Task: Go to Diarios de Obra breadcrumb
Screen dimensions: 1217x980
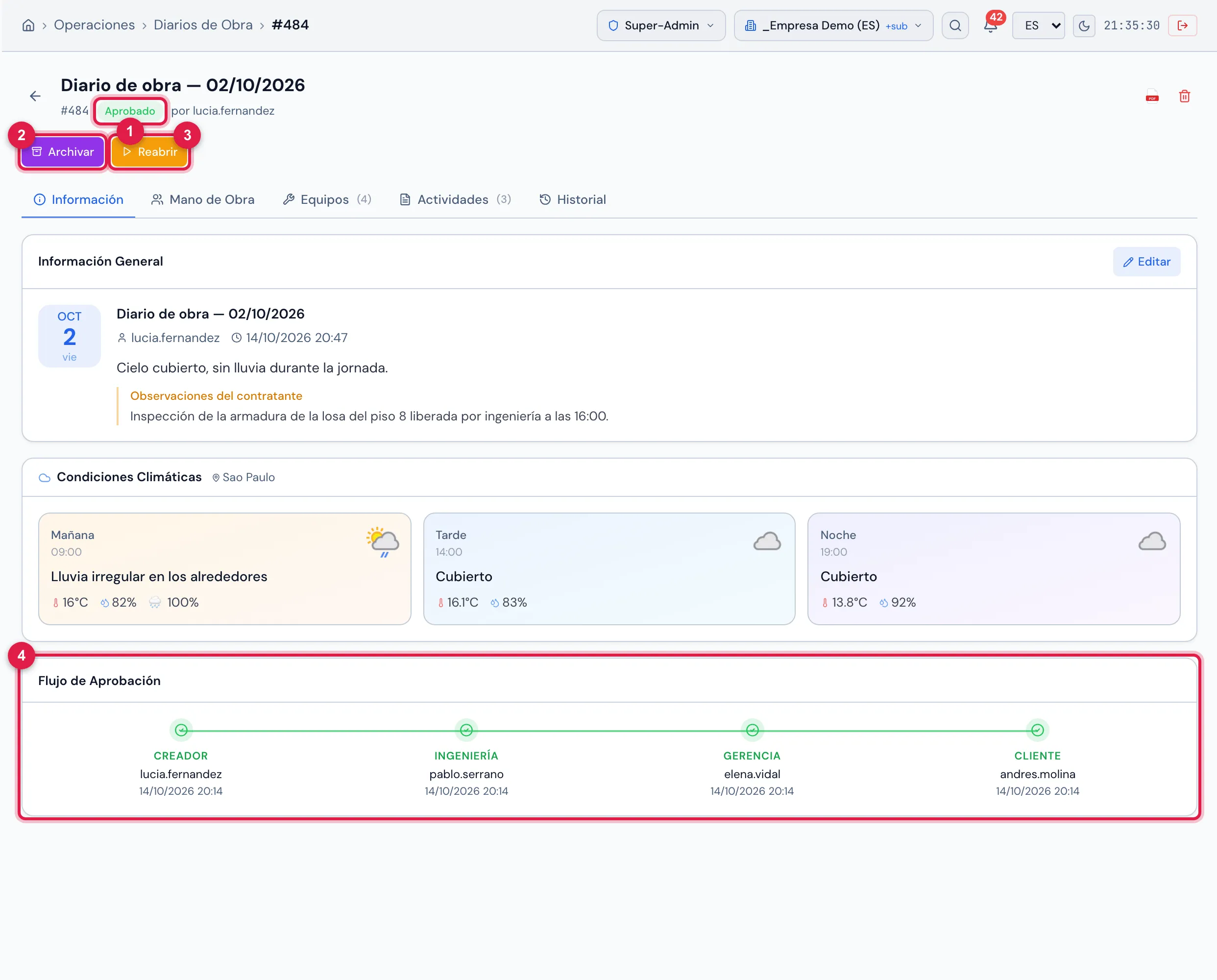Action: click(203, 25)
